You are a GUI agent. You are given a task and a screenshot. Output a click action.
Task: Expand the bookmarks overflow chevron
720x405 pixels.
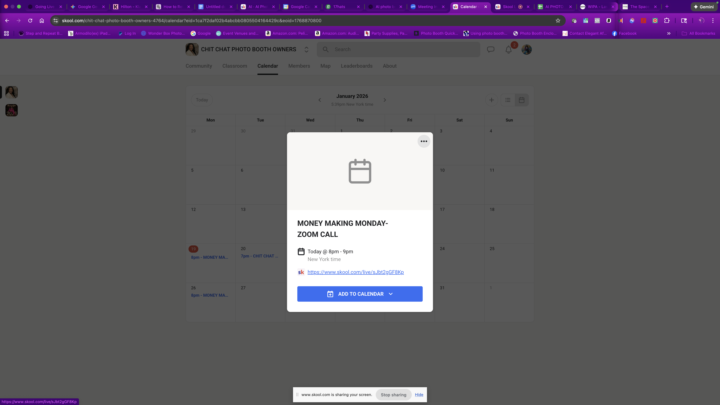tap(669, 34)
